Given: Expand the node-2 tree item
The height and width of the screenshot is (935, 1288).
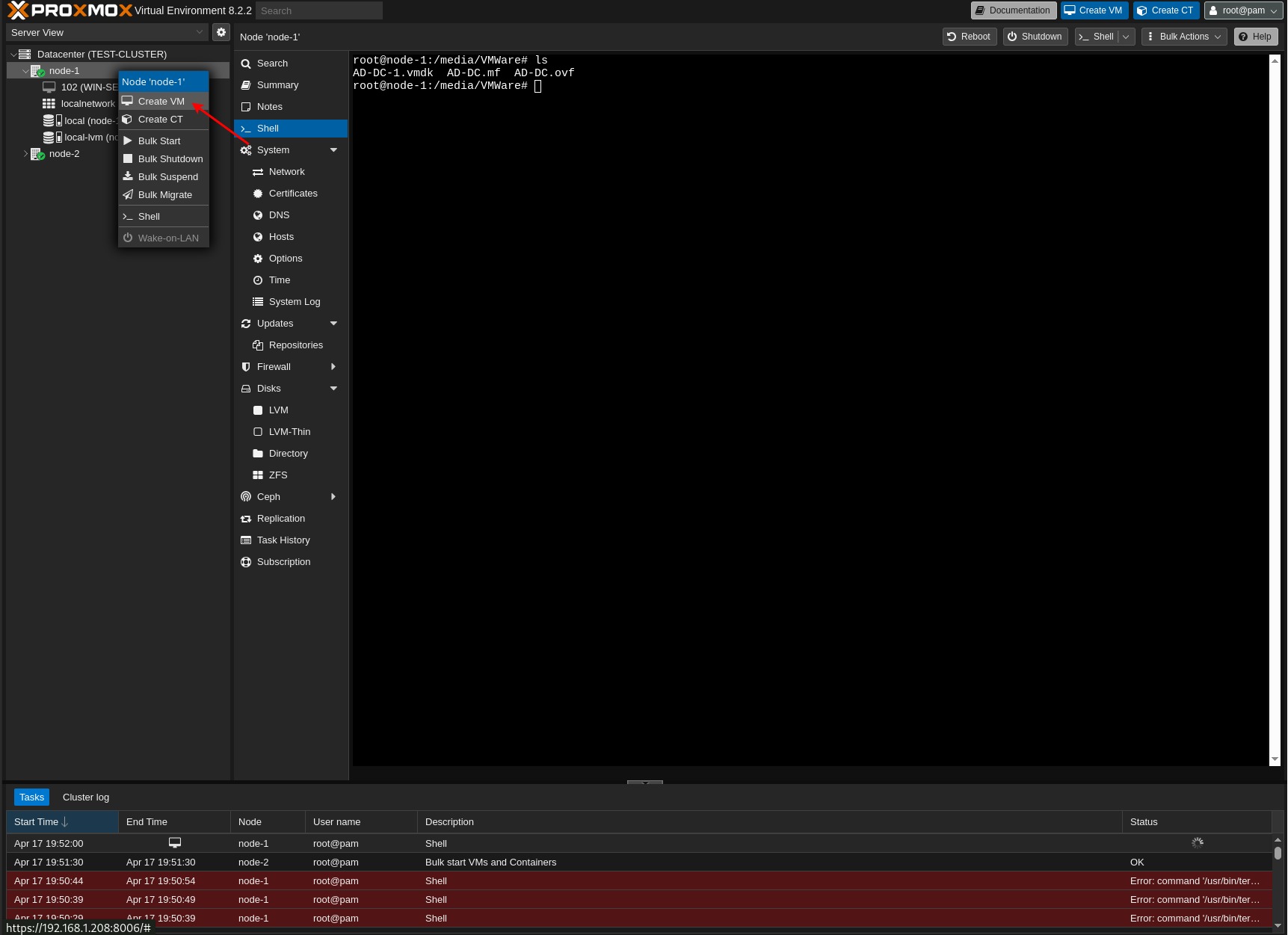Looking at the screenshot, I should [25, 154].
